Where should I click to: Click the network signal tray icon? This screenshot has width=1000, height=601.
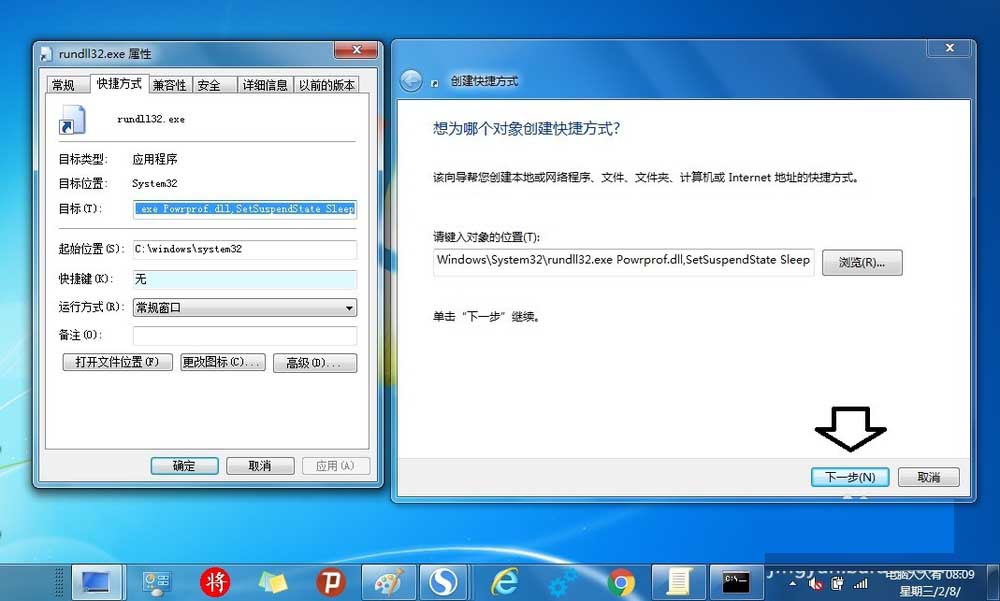861,584
